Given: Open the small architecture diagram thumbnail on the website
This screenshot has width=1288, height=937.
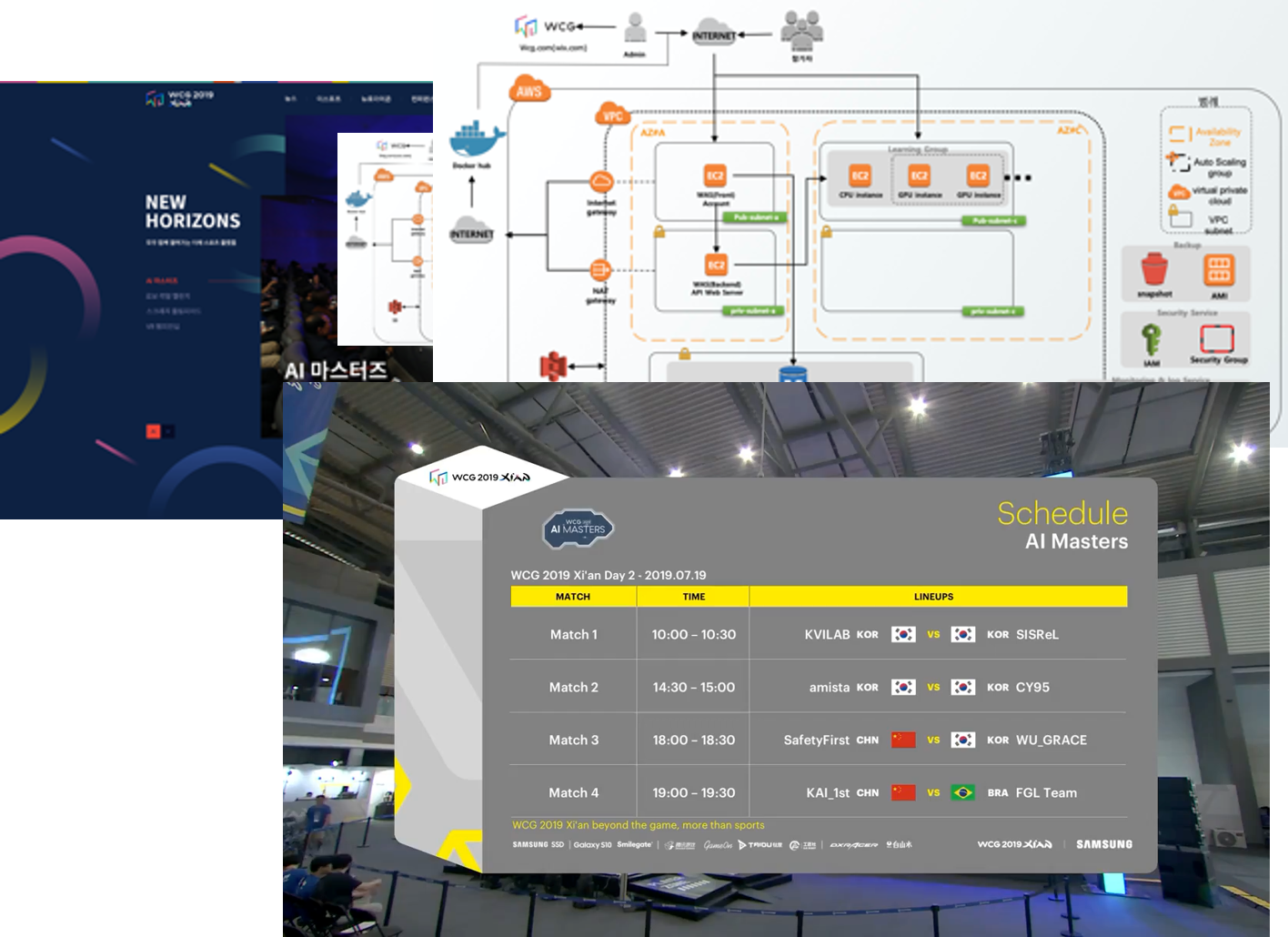Looking at the screenshot, I should (385, 239).
